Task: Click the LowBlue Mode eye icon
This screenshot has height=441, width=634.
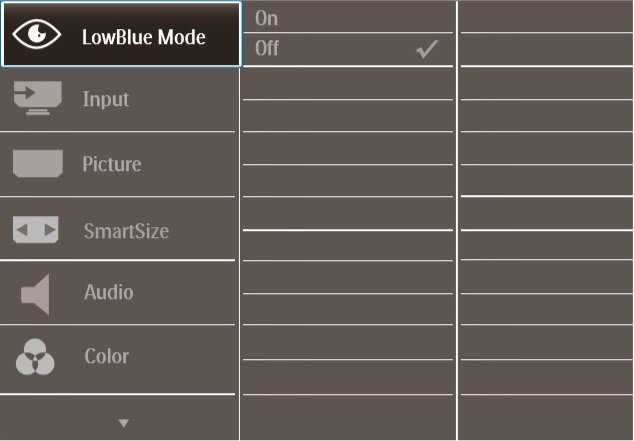Action: pyautogui.click(x=36, y=35)
